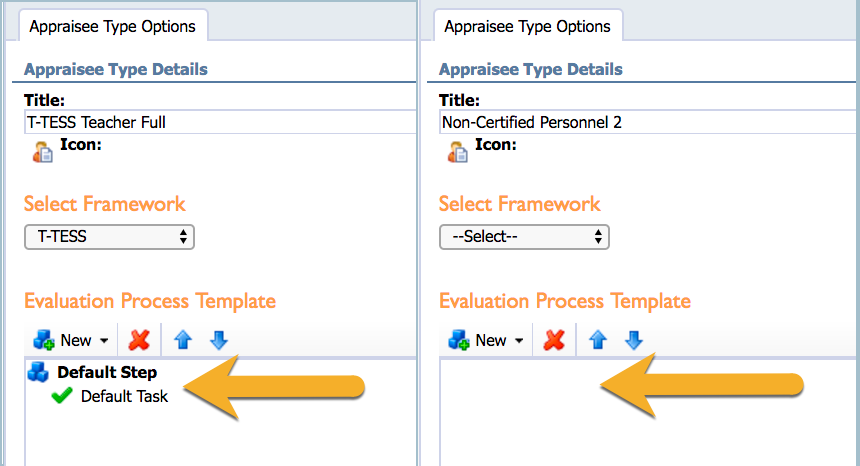Image resolution: width=860 pixels, height=466 pixels.
Task: Click the red X delete icon in right panel
Action: tap(554, 340)
